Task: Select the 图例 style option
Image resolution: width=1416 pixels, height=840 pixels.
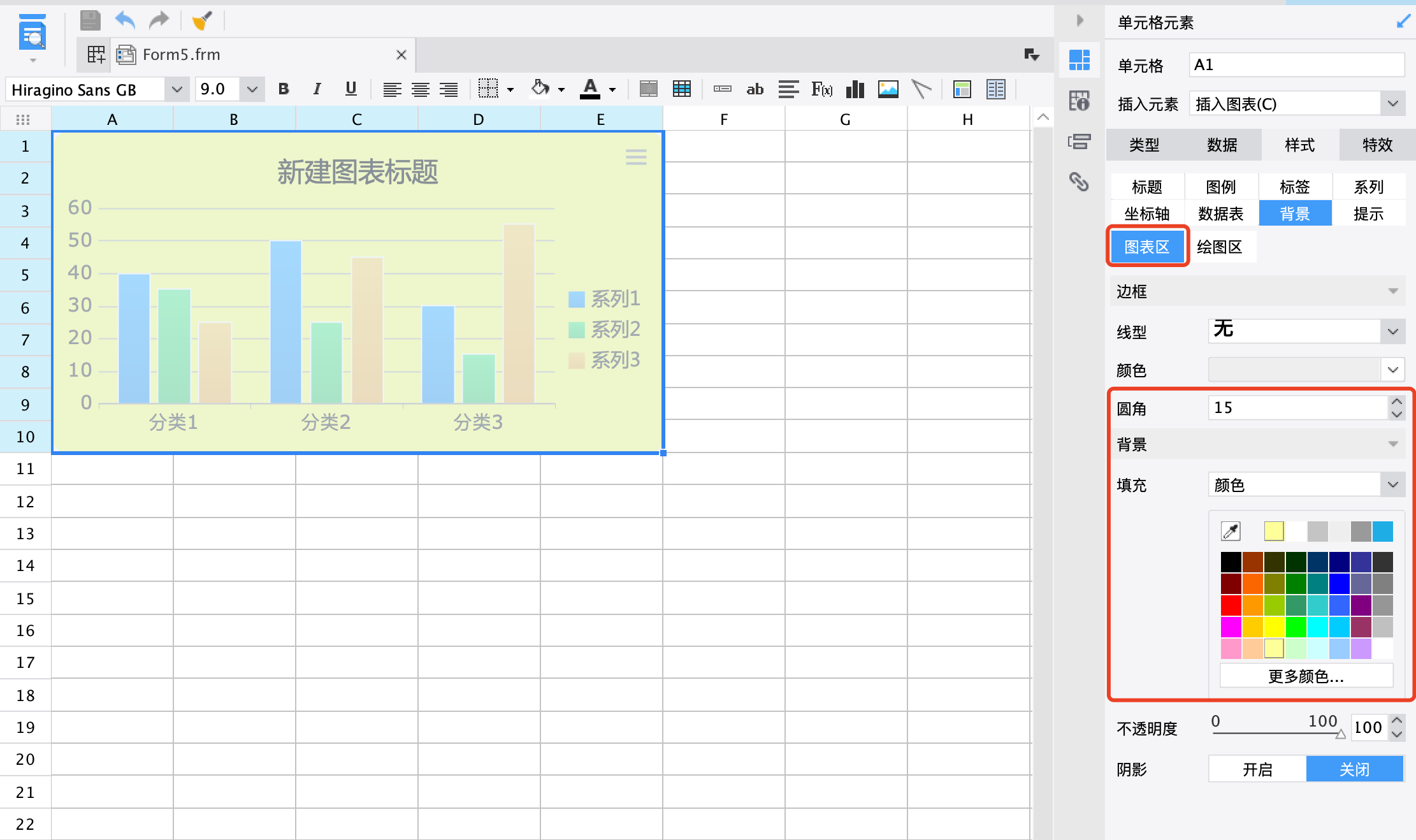Action: [1221, 187]
